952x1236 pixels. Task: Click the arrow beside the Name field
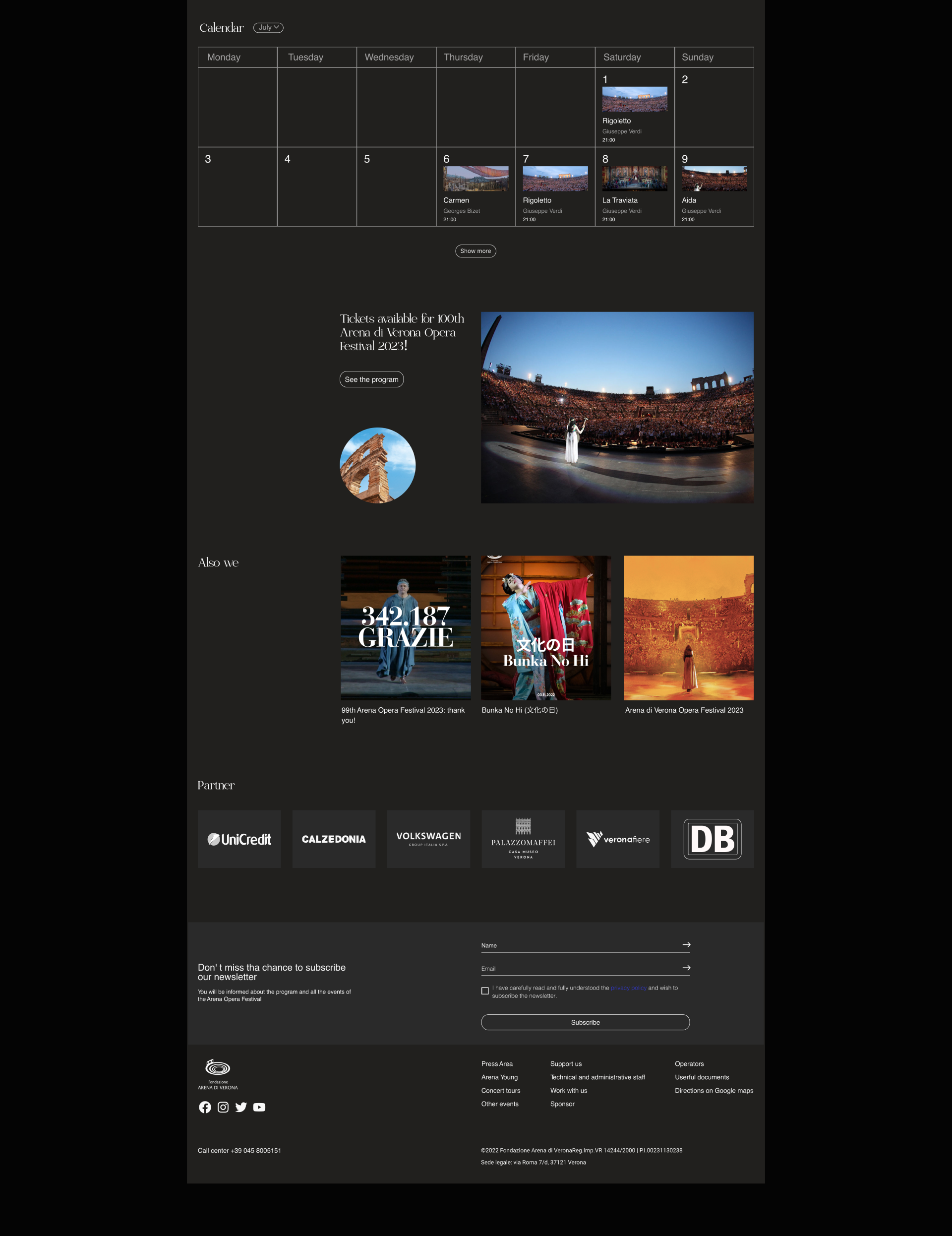tap(686, 944)
